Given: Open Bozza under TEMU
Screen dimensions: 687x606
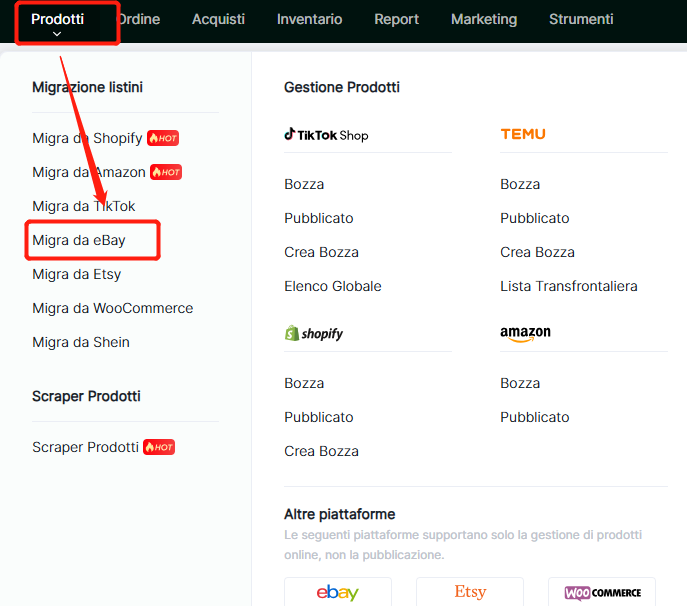Looking at the screenshot, I should tap(520, 184).
